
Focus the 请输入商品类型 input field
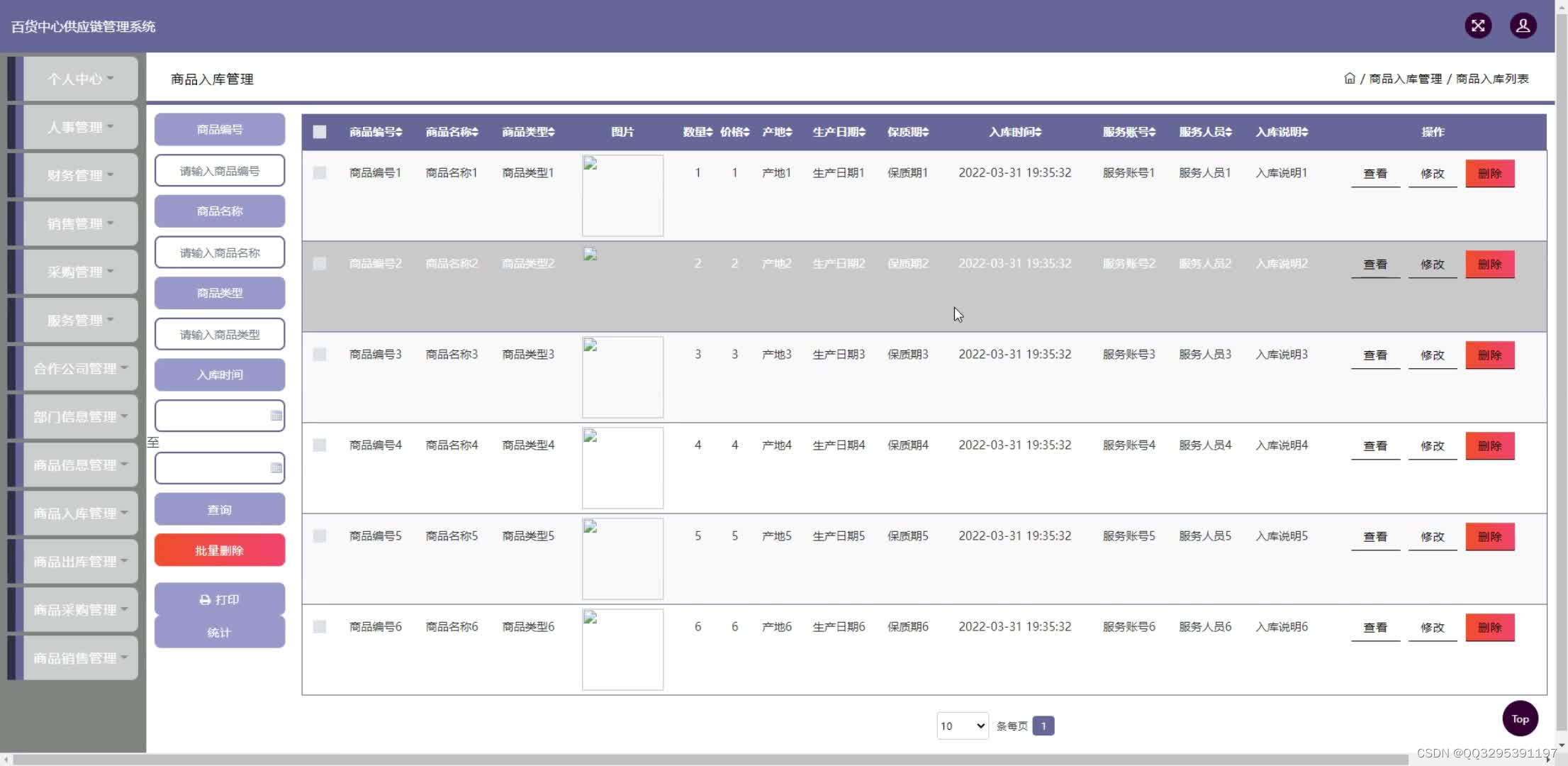(x=220, y=333)
